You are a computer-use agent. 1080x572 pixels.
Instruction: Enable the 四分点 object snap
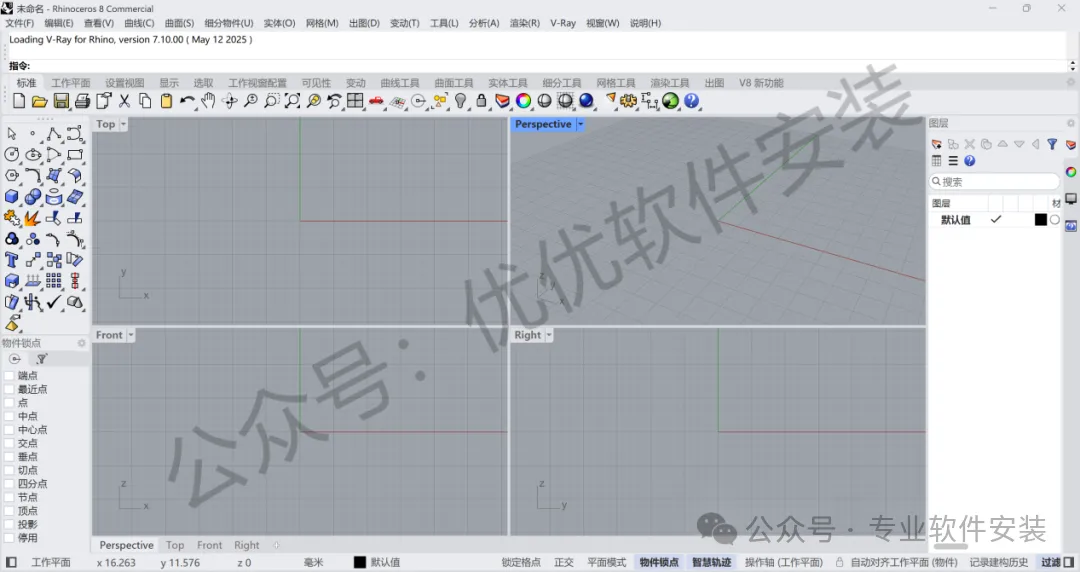click(x=10, y=484)
